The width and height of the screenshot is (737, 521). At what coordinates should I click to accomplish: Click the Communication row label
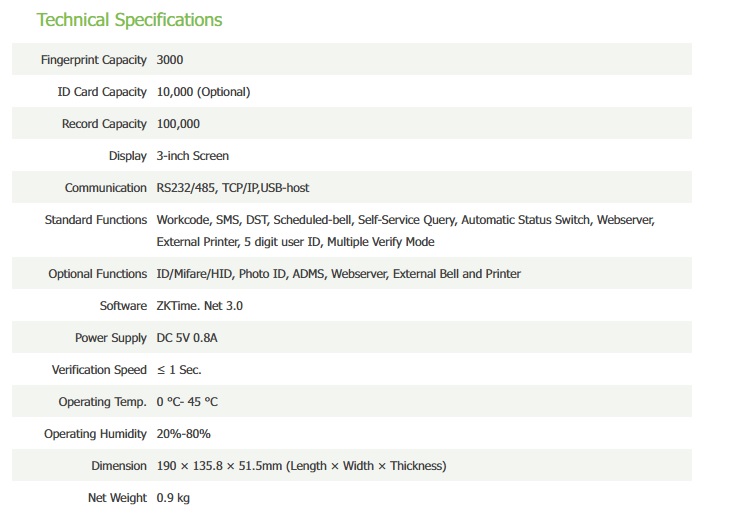105,188
